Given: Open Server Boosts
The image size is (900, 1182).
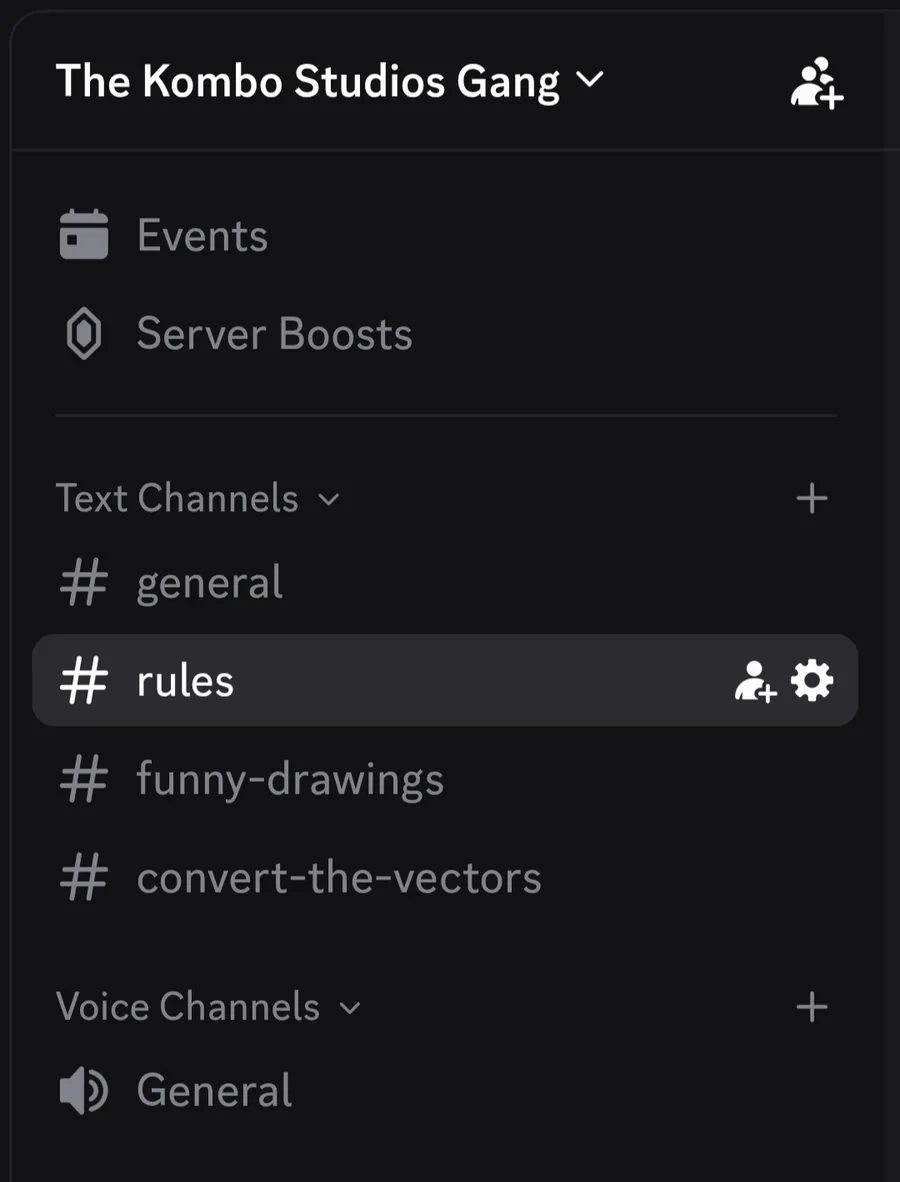Looking at the screenshot, I should click(x=274, y=334).
